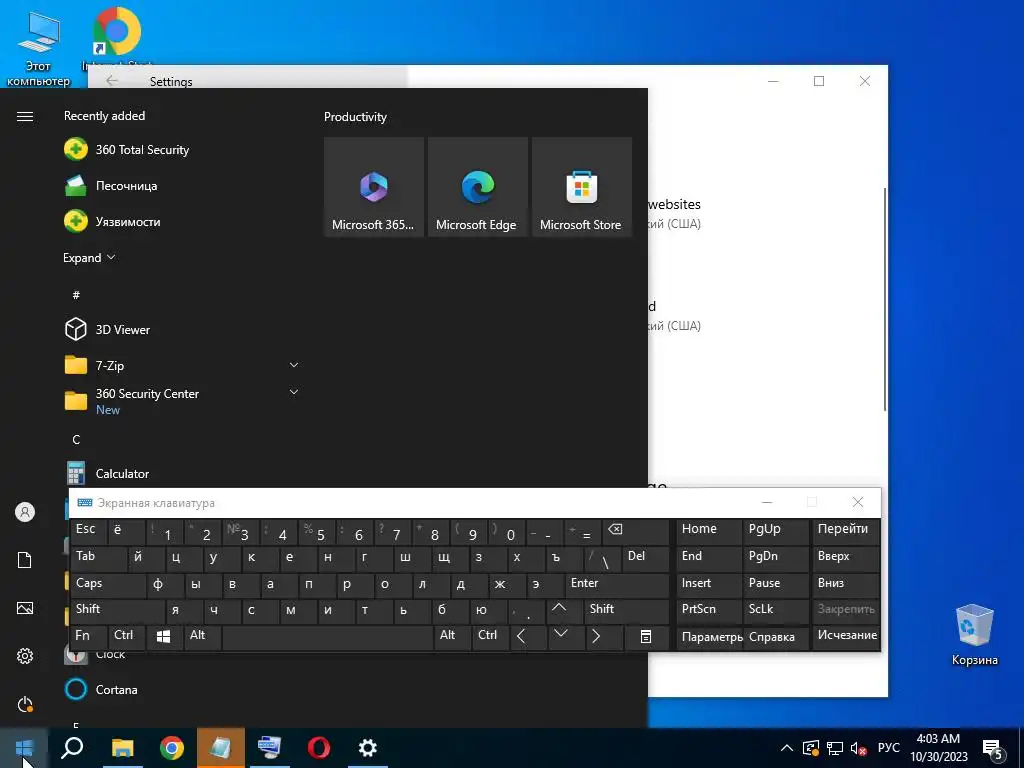
Task: Toggle right Ctrl key on on-screen keyboard
Action: tap(491, 637)
